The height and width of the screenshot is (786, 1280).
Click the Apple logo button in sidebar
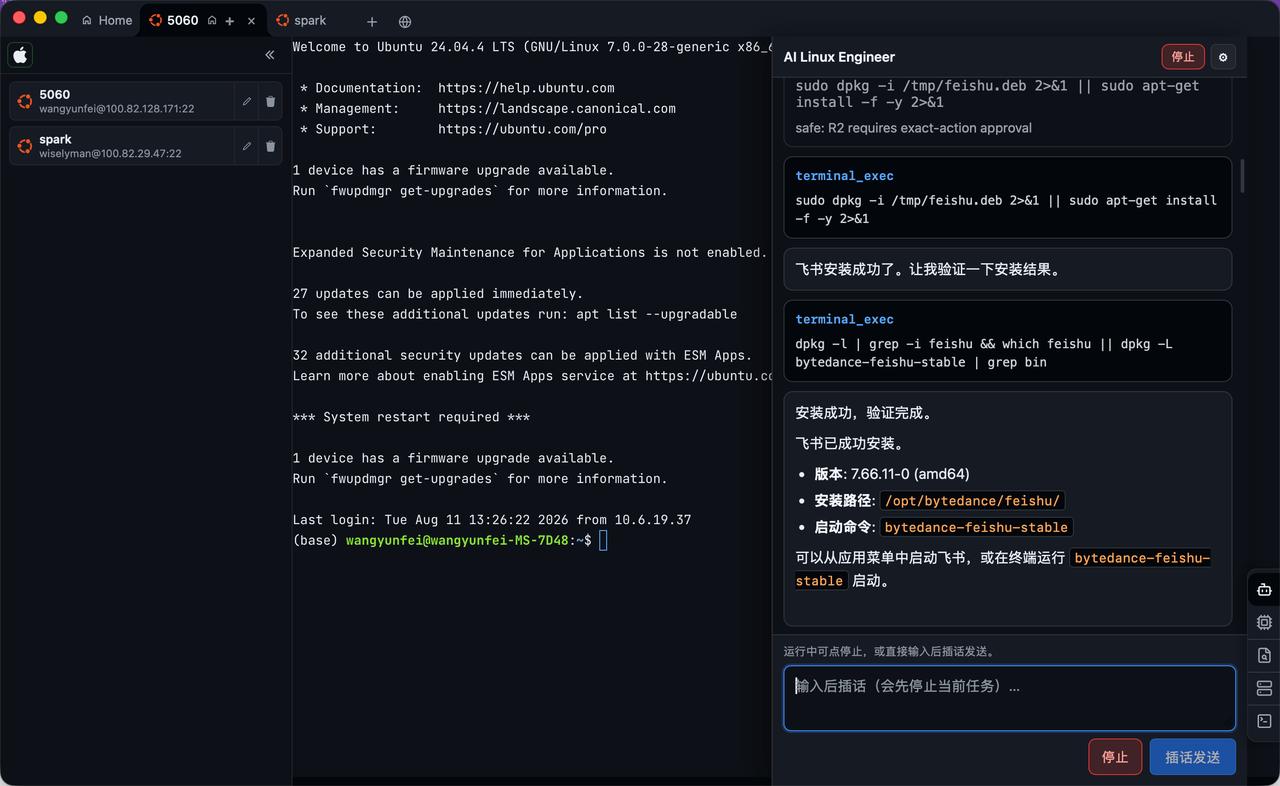20,55
